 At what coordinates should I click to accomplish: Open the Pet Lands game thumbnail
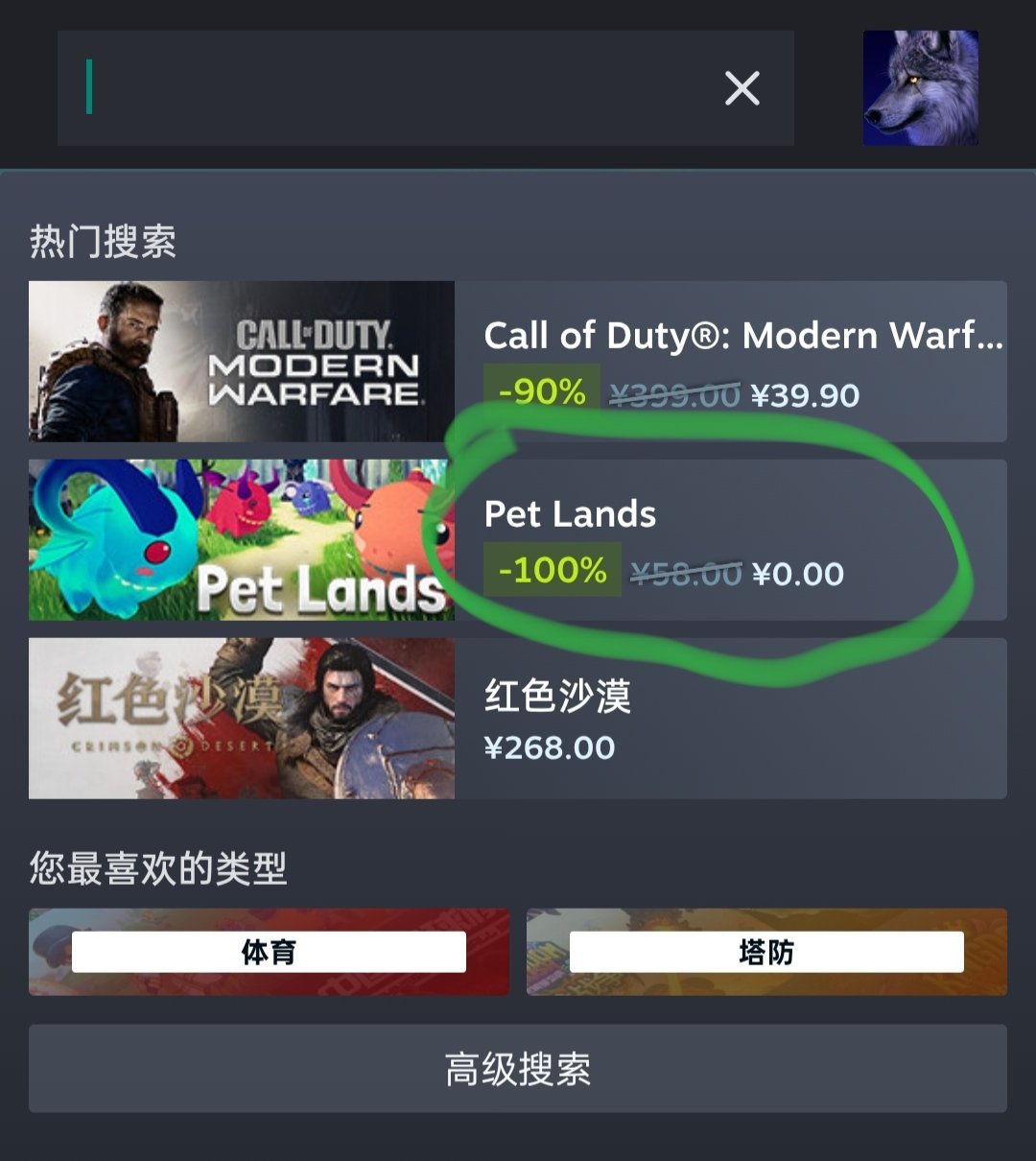click(x=242, y=540)
